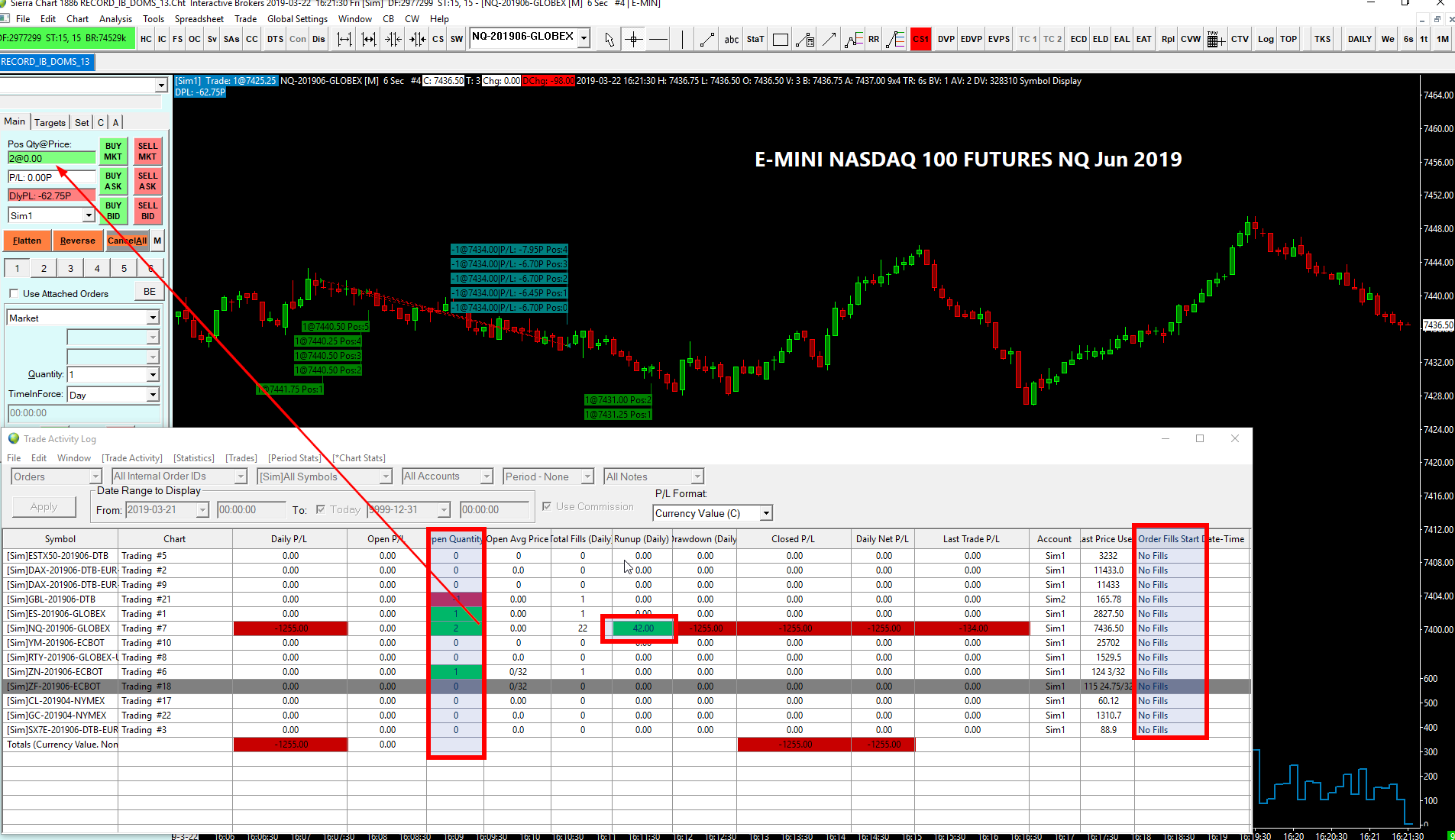The image size is (1455, 840).
Task: Click the BE breakeven button
Action: 150,292
